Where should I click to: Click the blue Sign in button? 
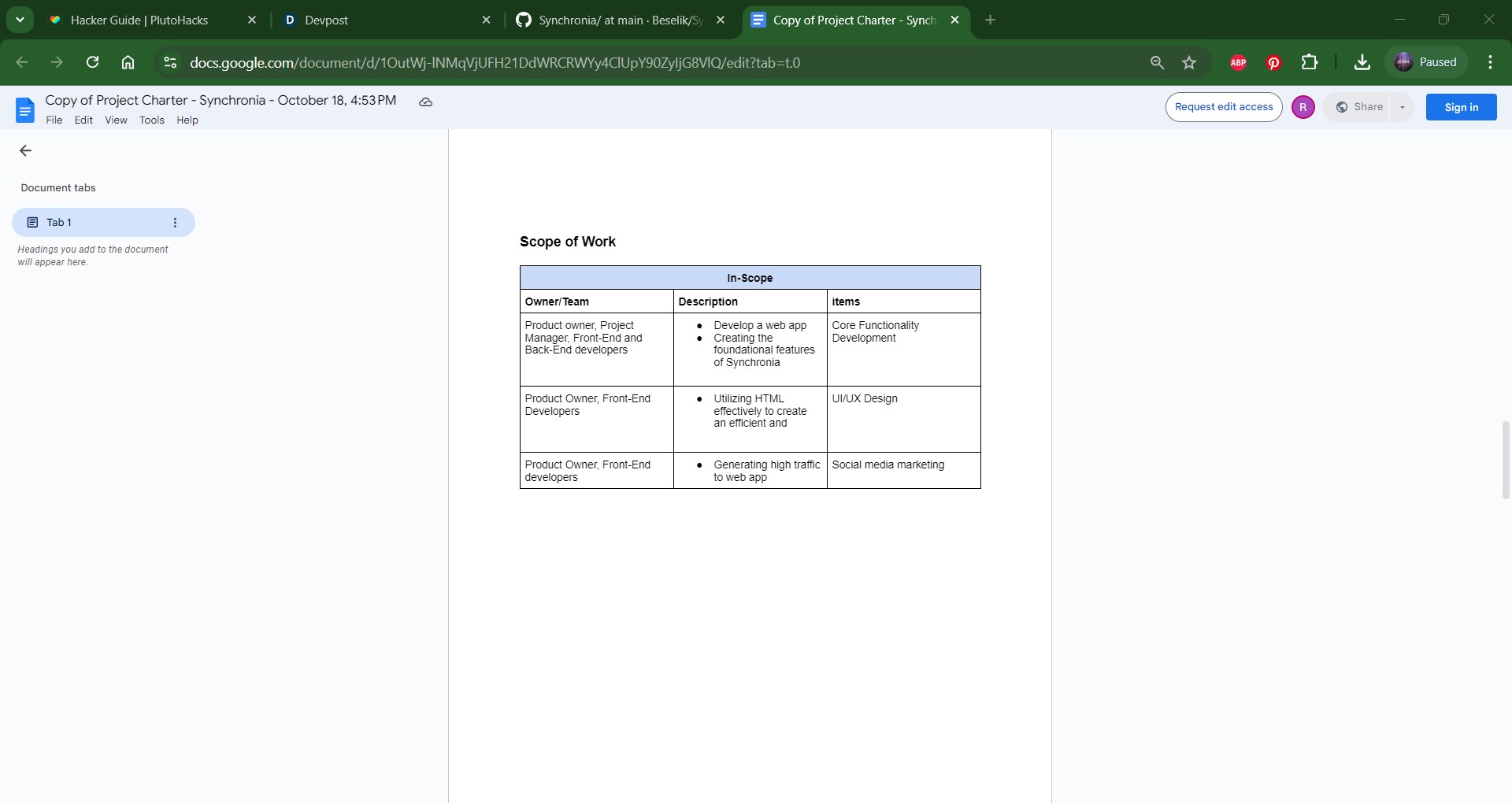pos(1461,107)
